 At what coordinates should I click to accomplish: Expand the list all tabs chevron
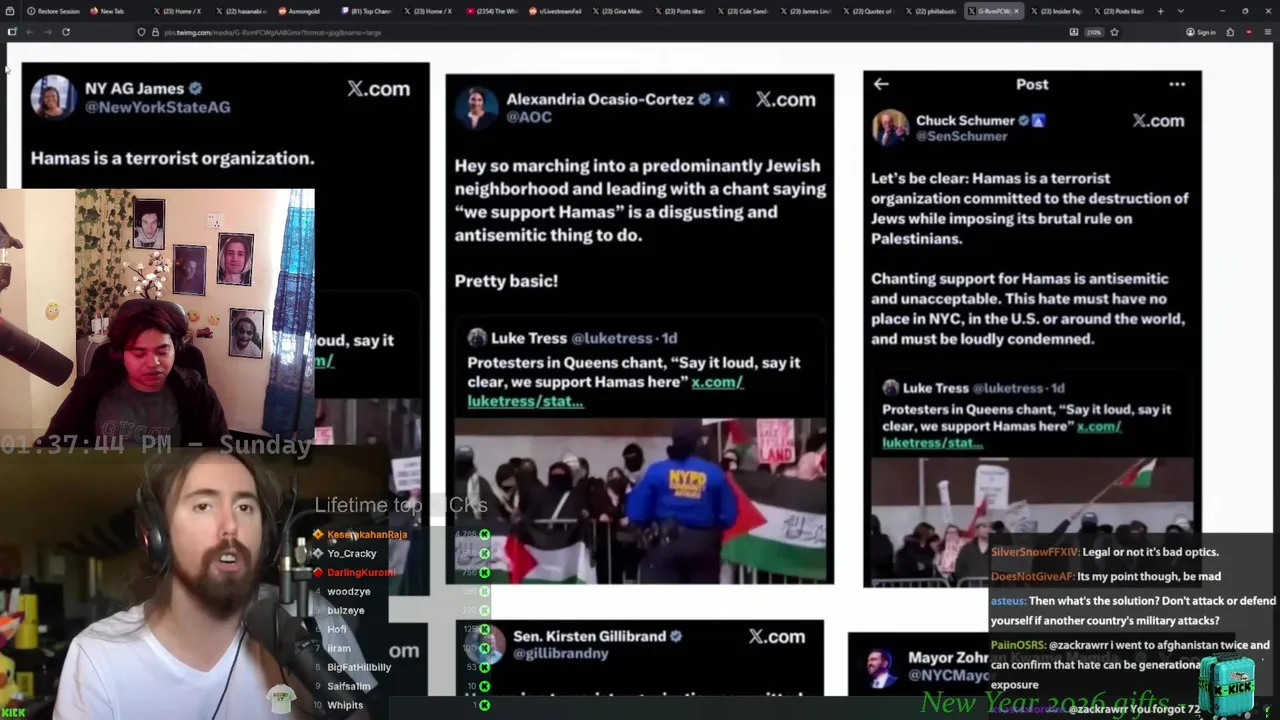point(1181,11)
